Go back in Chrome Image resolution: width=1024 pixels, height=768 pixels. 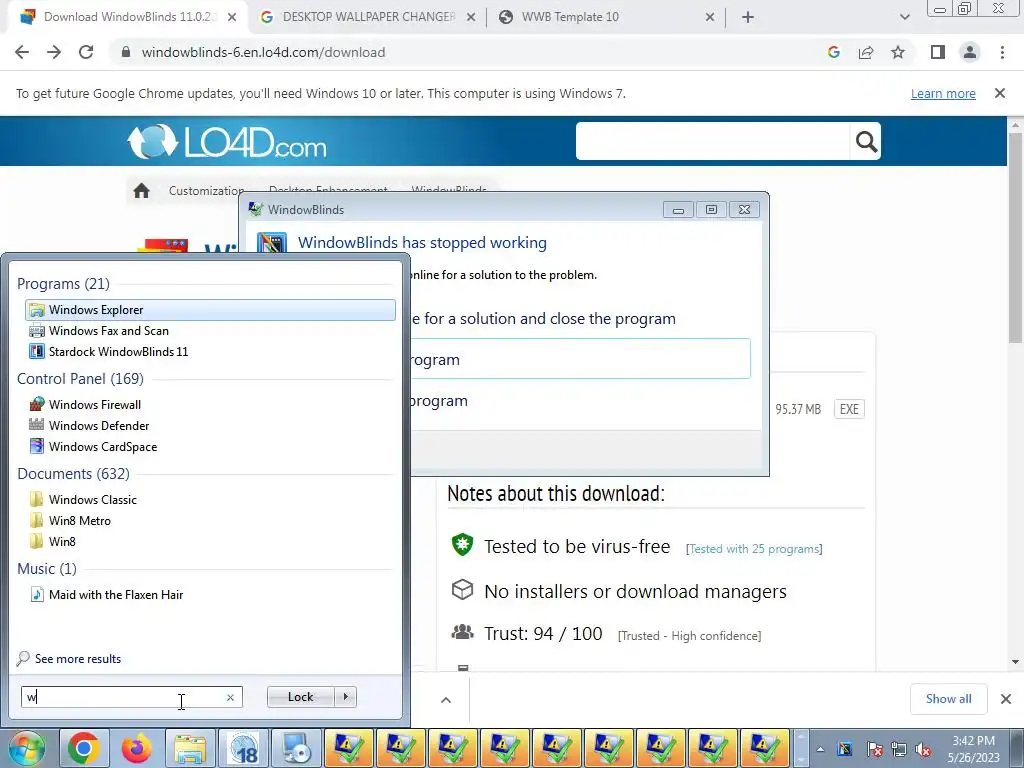22,52
